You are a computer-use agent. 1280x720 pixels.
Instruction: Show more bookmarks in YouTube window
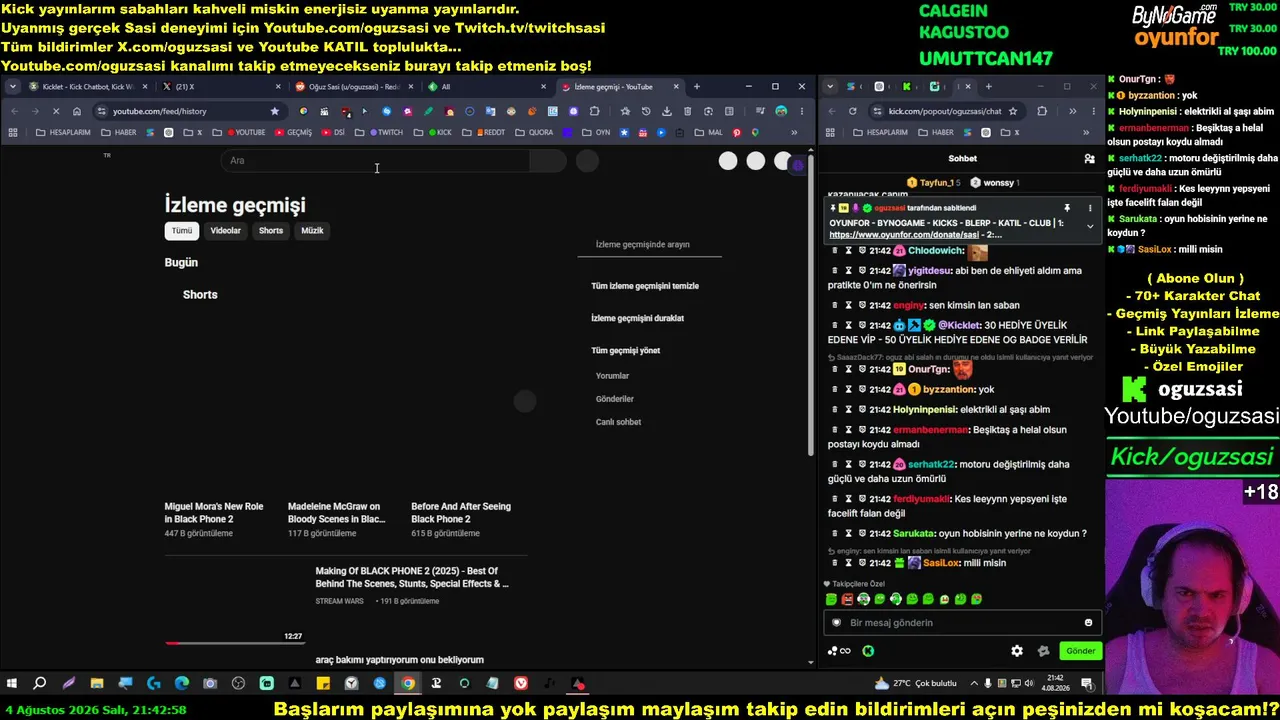pos(794,132)
